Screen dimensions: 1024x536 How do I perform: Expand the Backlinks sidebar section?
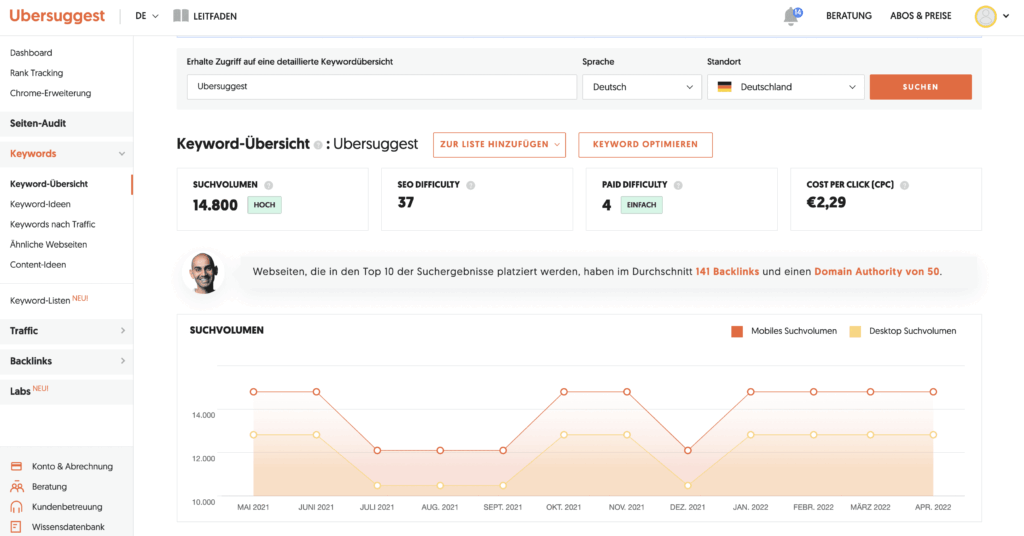[123, 361]
